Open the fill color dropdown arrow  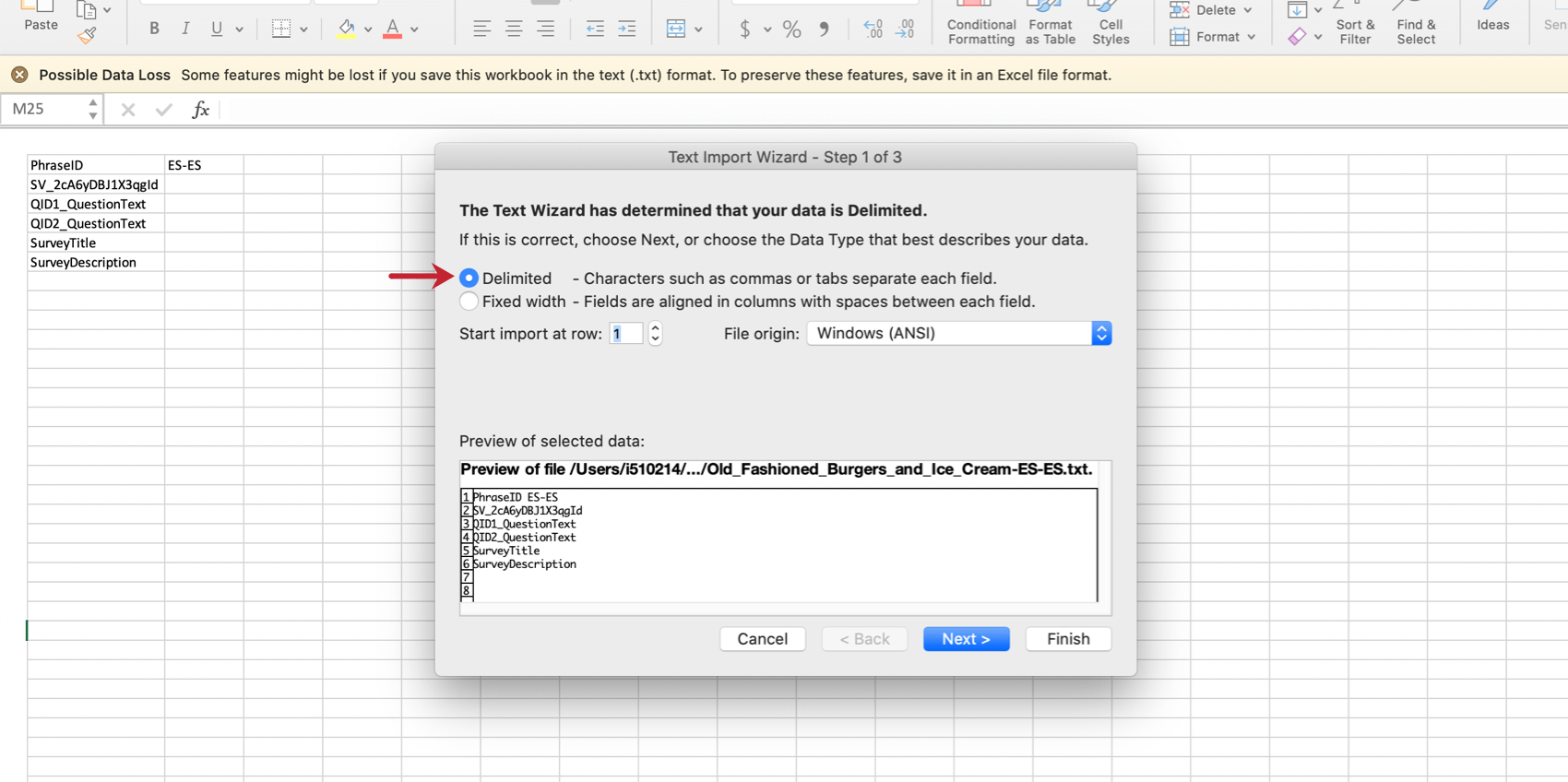click(x=367, y=30)
